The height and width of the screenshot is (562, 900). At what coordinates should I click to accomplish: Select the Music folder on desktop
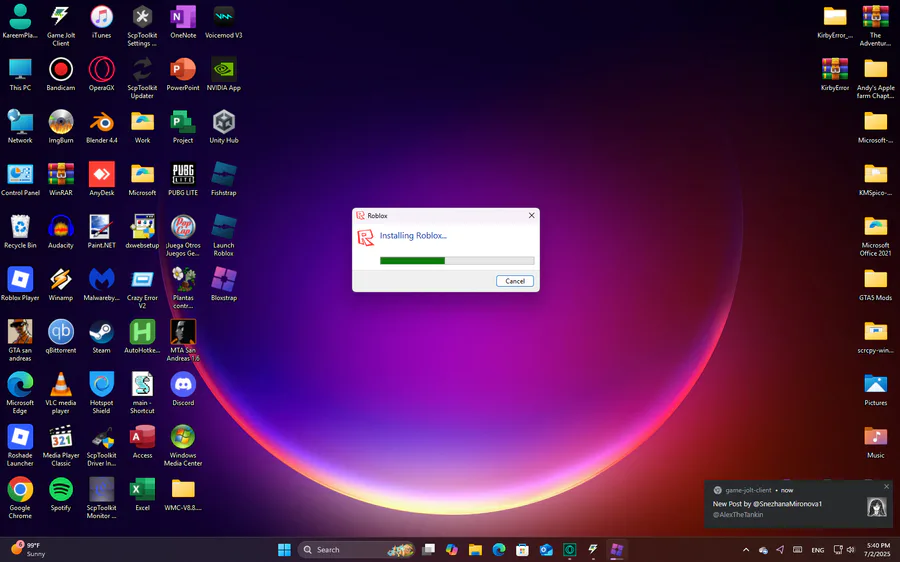click(875, 442)
